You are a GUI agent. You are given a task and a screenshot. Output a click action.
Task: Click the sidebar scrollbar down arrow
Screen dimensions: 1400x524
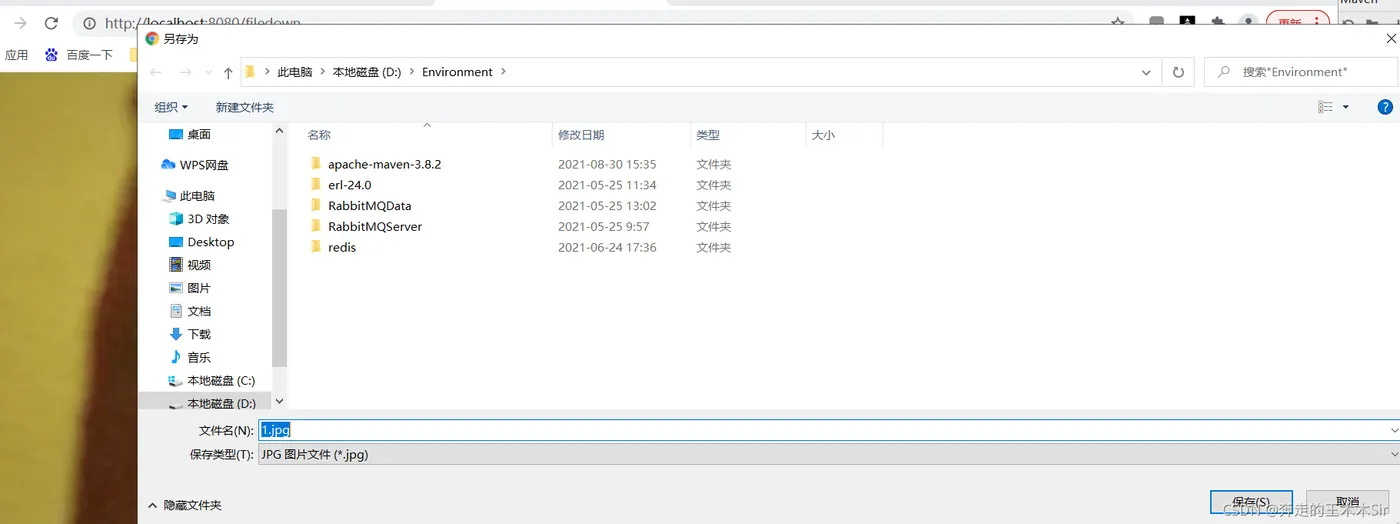pyautogui.click(x=280, y=401)
